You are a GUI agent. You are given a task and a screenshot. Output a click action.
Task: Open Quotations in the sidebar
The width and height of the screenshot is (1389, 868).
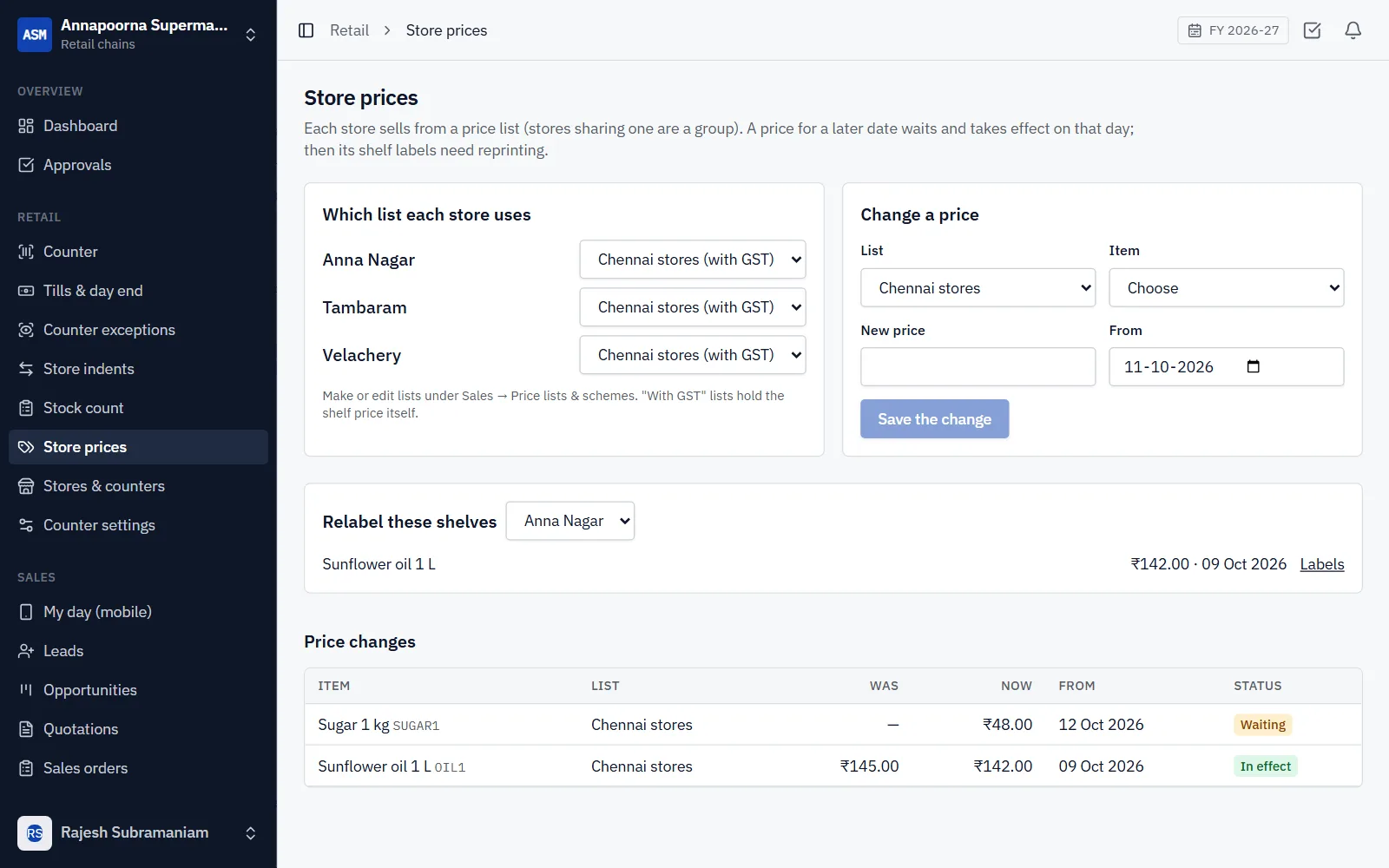pos(138,729)
